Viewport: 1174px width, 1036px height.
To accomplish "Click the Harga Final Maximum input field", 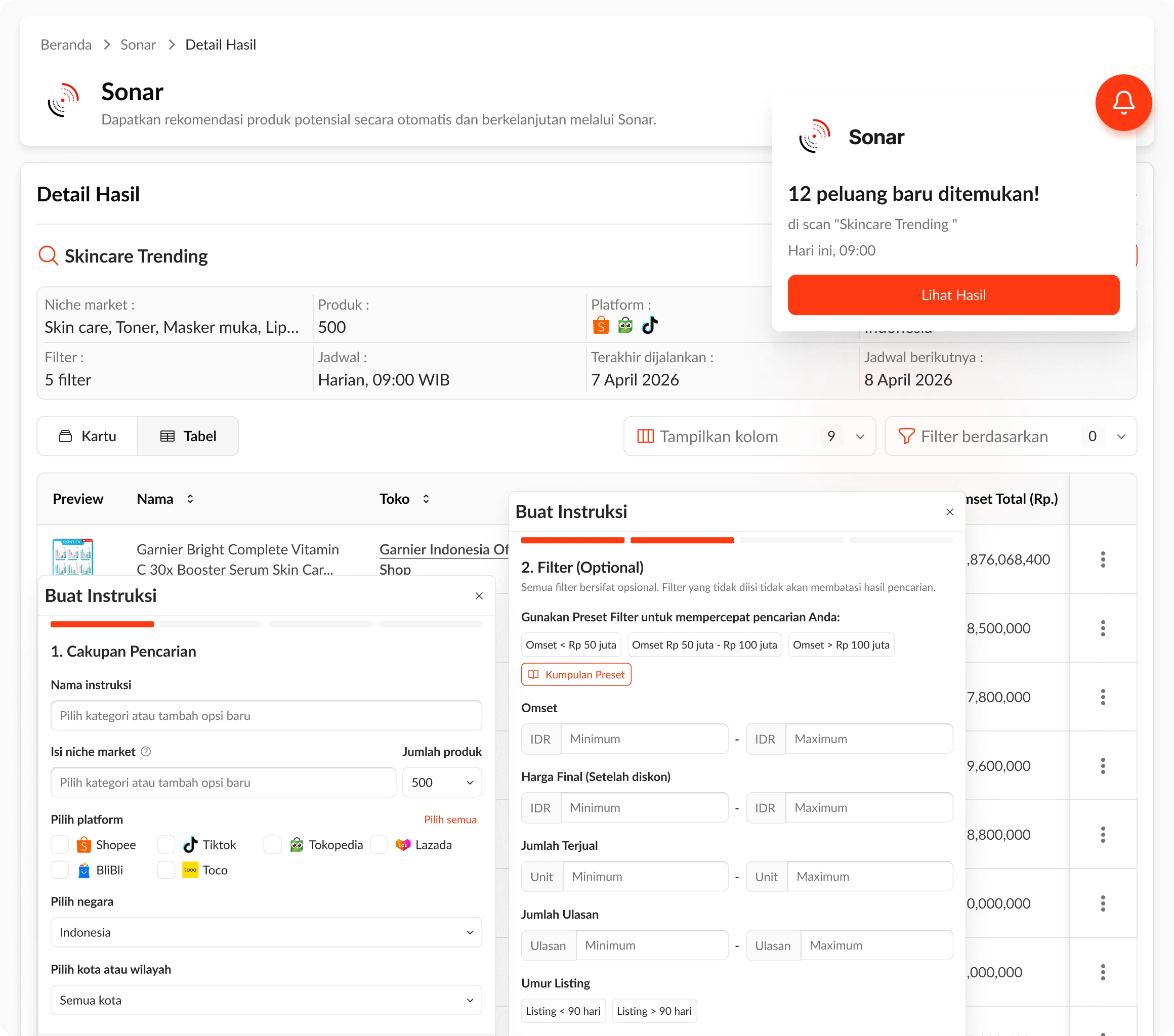I will point(869,808).
